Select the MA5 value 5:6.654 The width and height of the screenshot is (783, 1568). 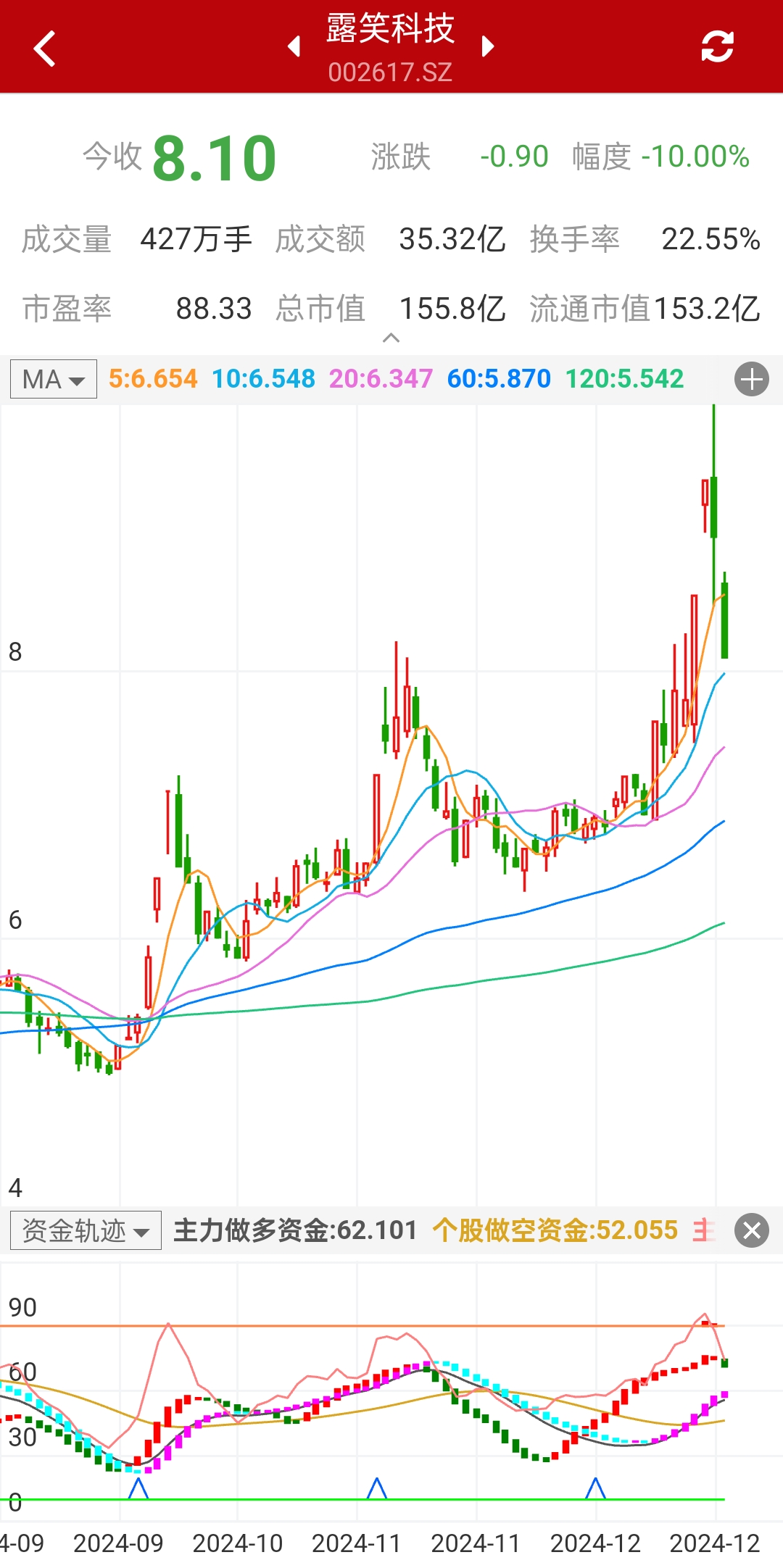point(153,379)
